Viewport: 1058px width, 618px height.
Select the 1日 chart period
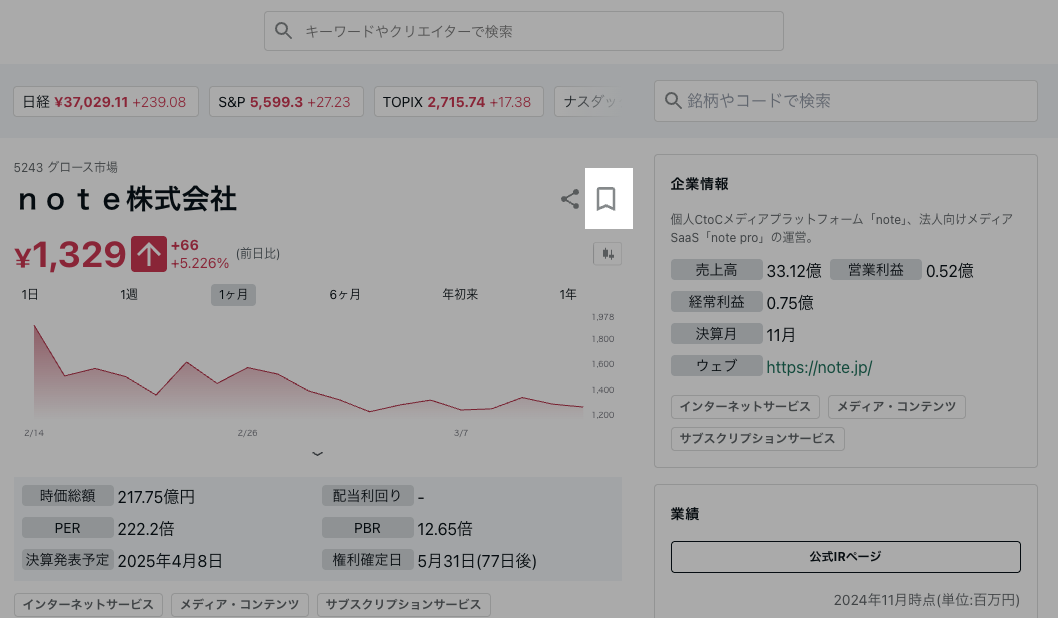pos(30,294)
